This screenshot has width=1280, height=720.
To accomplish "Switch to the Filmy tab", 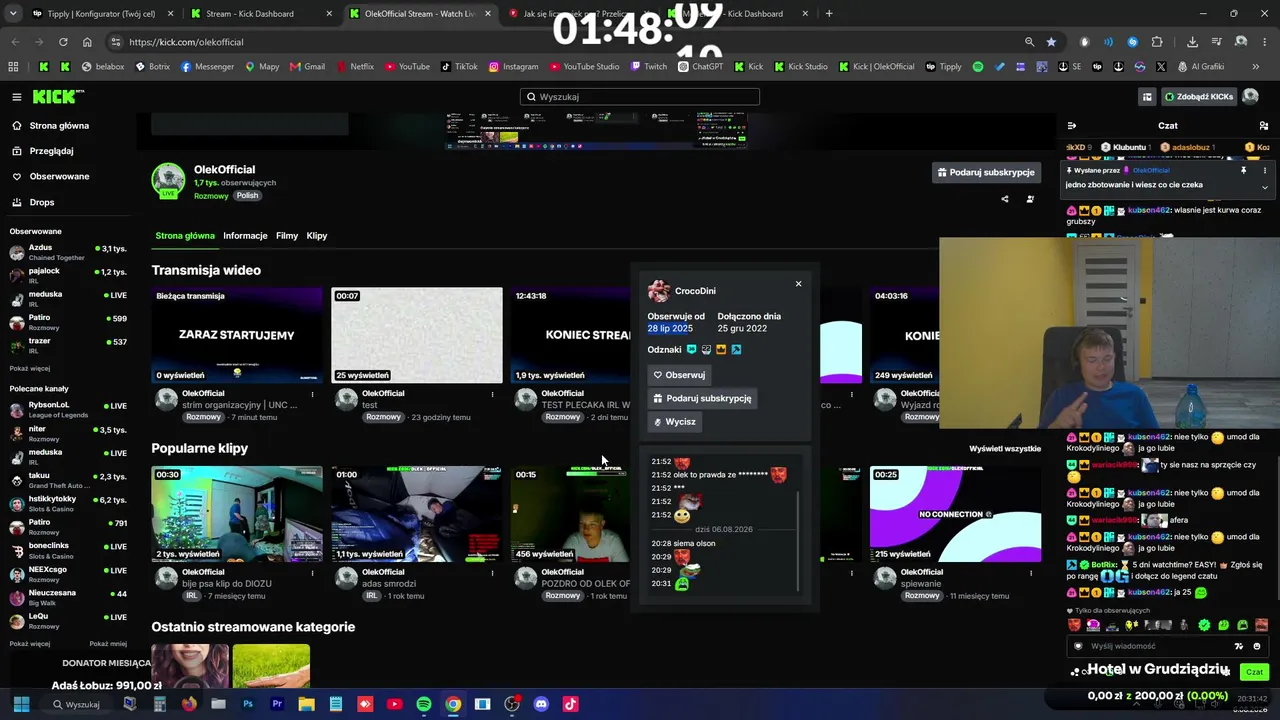I will pos(287,236).
